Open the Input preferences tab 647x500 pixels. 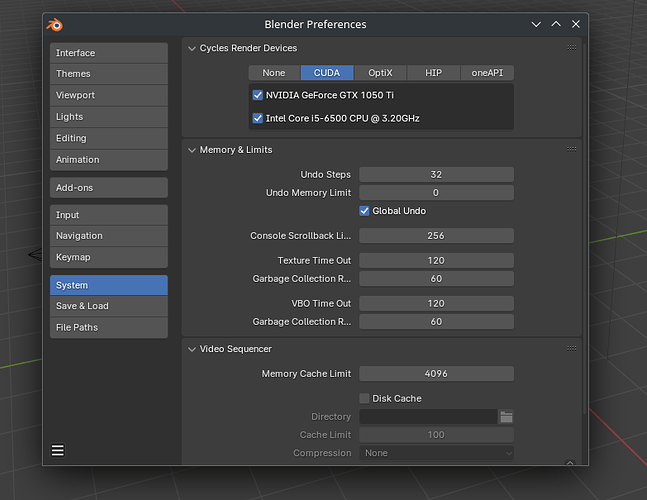[109, 215]
